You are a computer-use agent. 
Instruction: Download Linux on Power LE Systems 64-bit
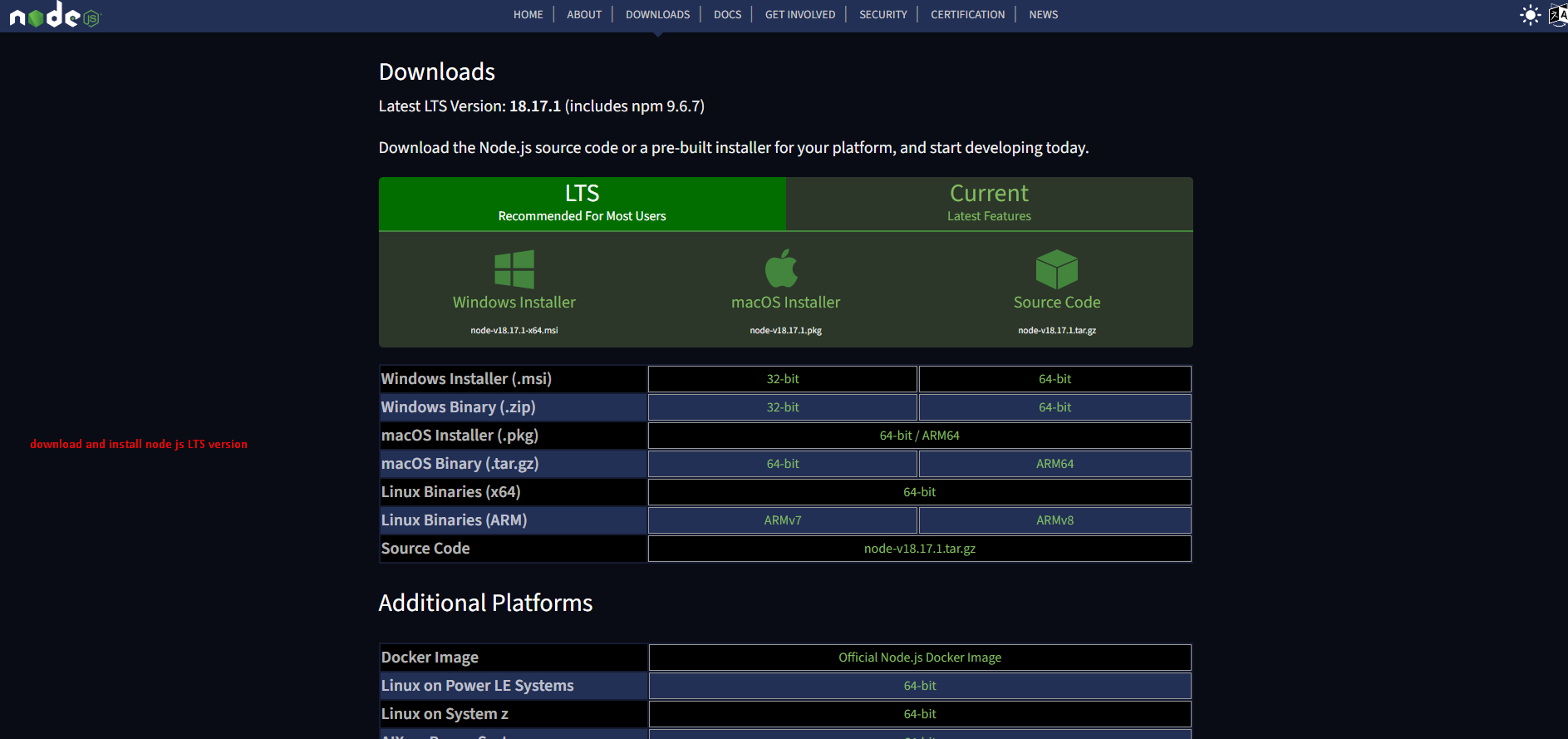click(920, 686)
